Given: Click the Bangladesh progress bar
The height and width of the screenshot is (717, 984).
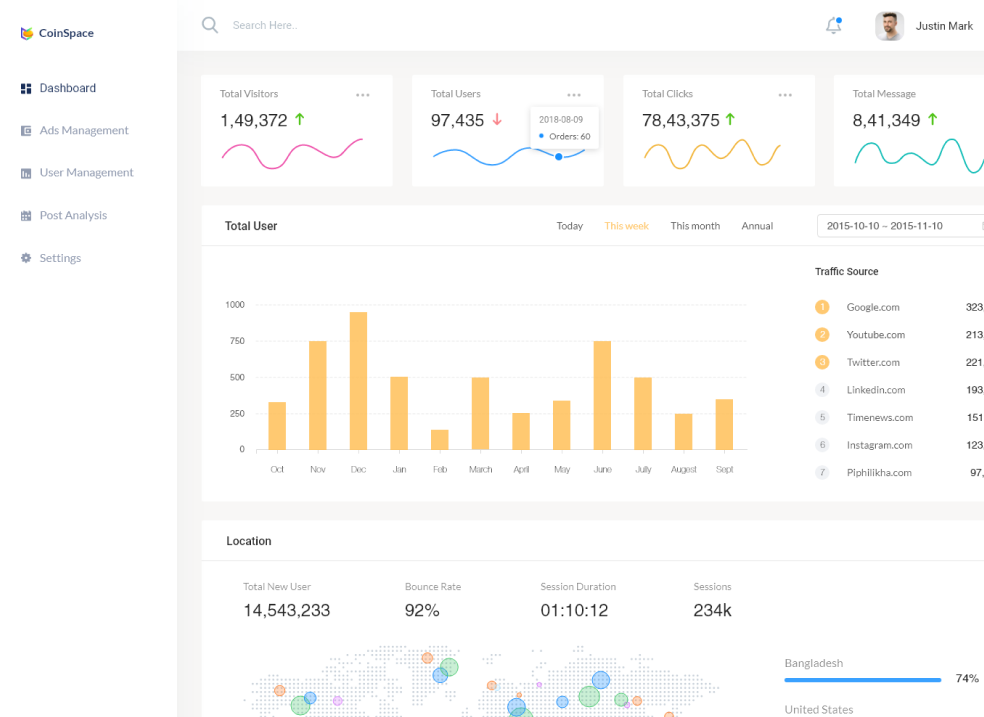Looking at the screenshot, I should (x=863, y=679).
